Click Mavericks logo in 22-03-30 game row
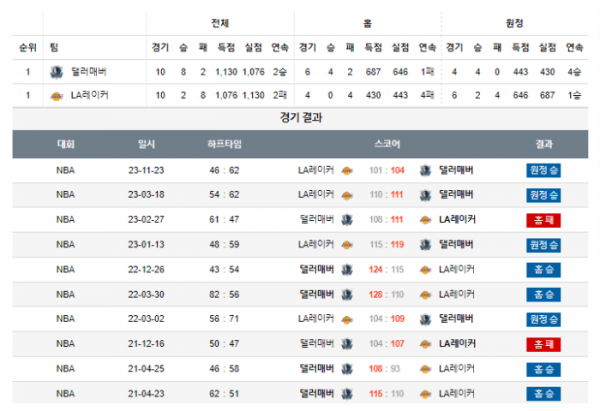 click(347, 295)
